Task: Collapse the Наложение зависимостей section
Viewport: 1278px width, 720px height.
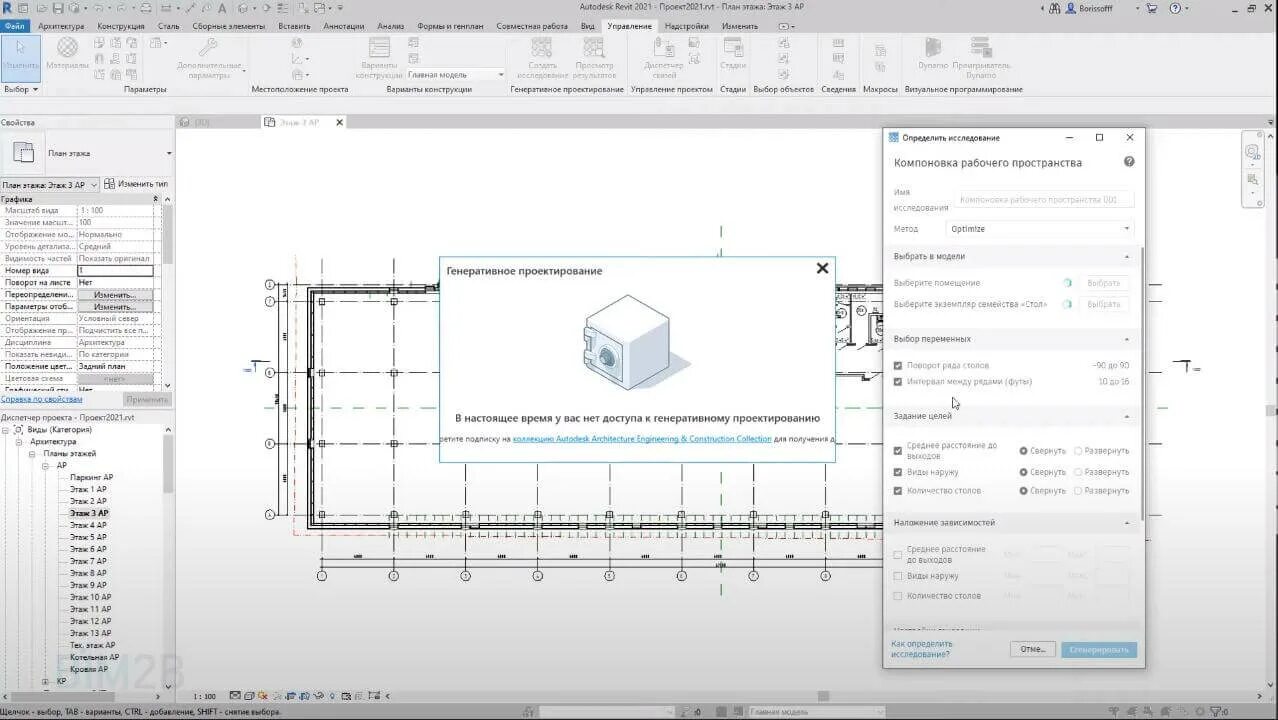Action: tap(1127, 523)
